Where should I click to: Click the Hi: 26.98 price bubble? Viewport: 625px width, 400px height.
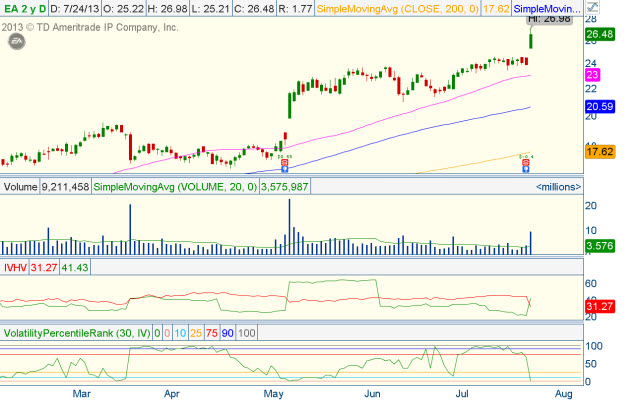tap(546, 19)
